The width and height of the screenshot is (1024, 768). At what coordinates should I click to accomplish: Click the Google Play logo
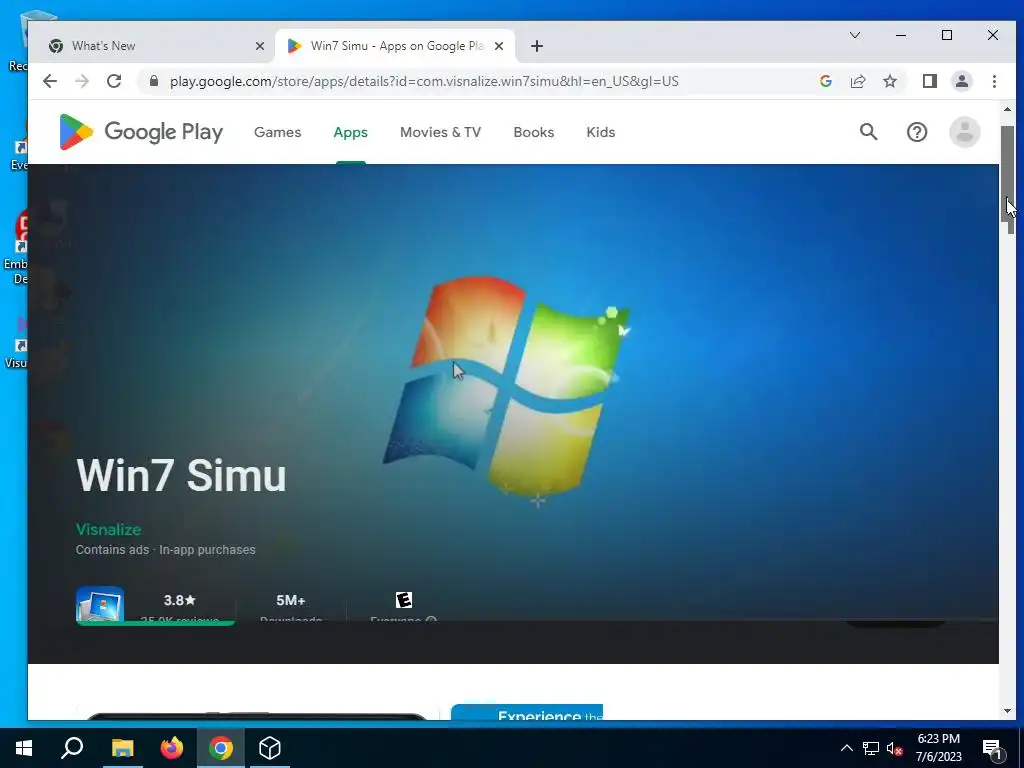click(x=141, y=132)
